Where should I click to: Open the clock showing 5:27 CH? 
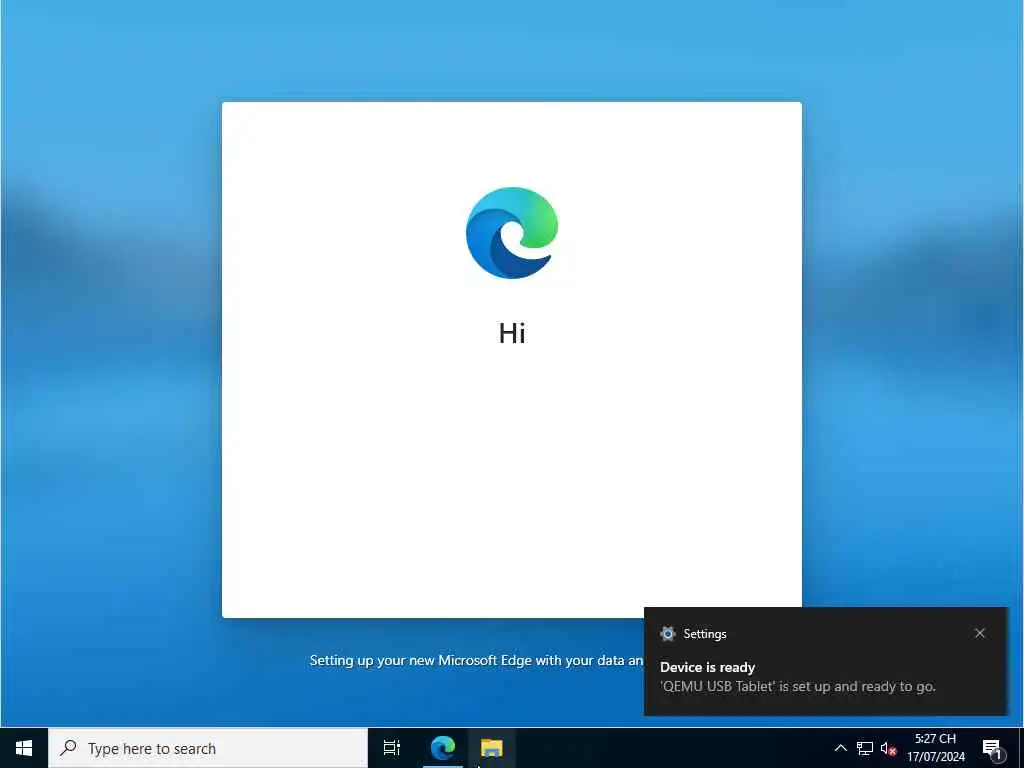tap(935, 748)
